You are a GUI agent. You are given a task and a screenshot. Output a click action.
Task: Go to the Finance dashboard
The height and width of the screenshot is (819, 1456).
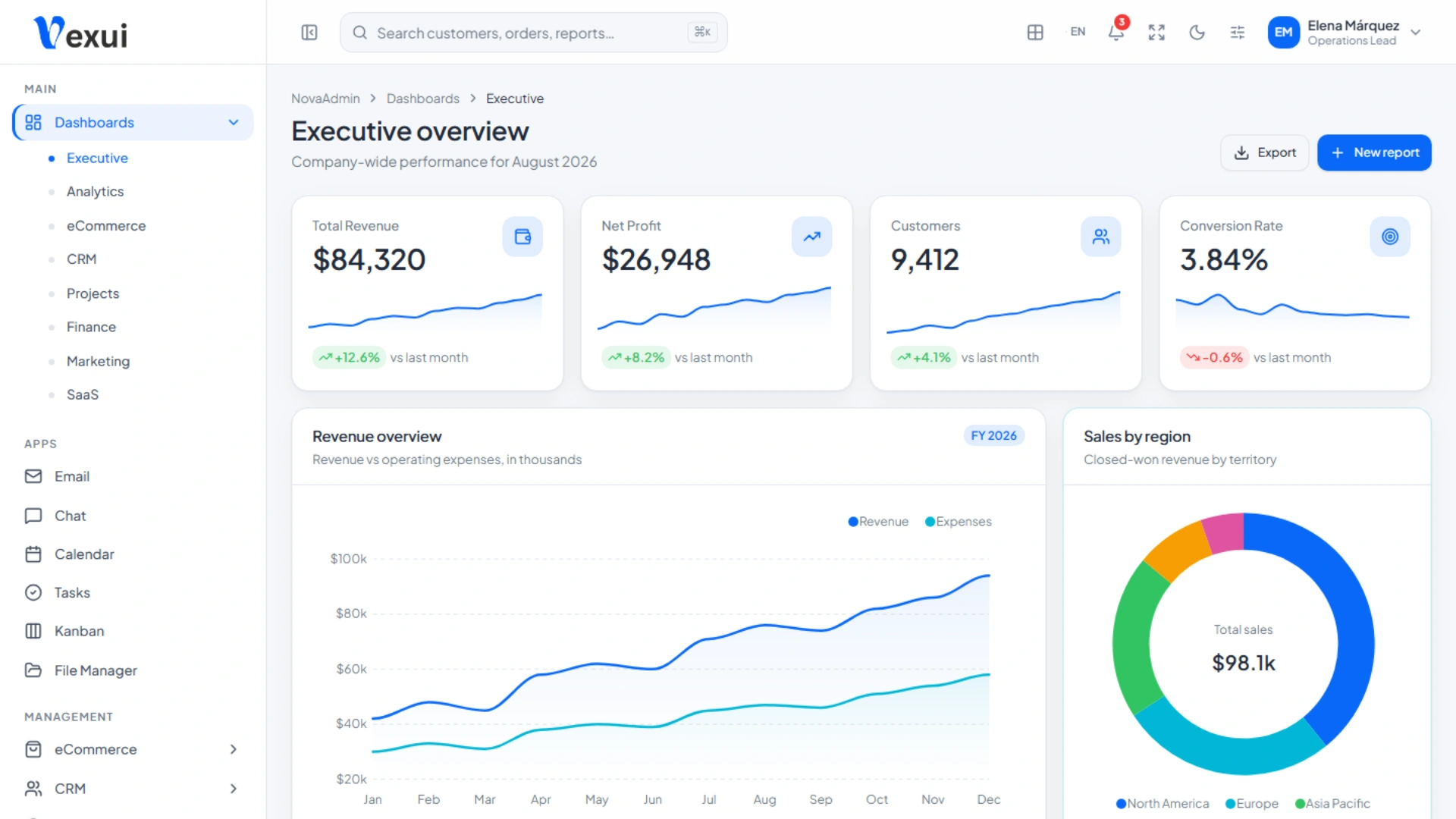[x=91, y=327]
